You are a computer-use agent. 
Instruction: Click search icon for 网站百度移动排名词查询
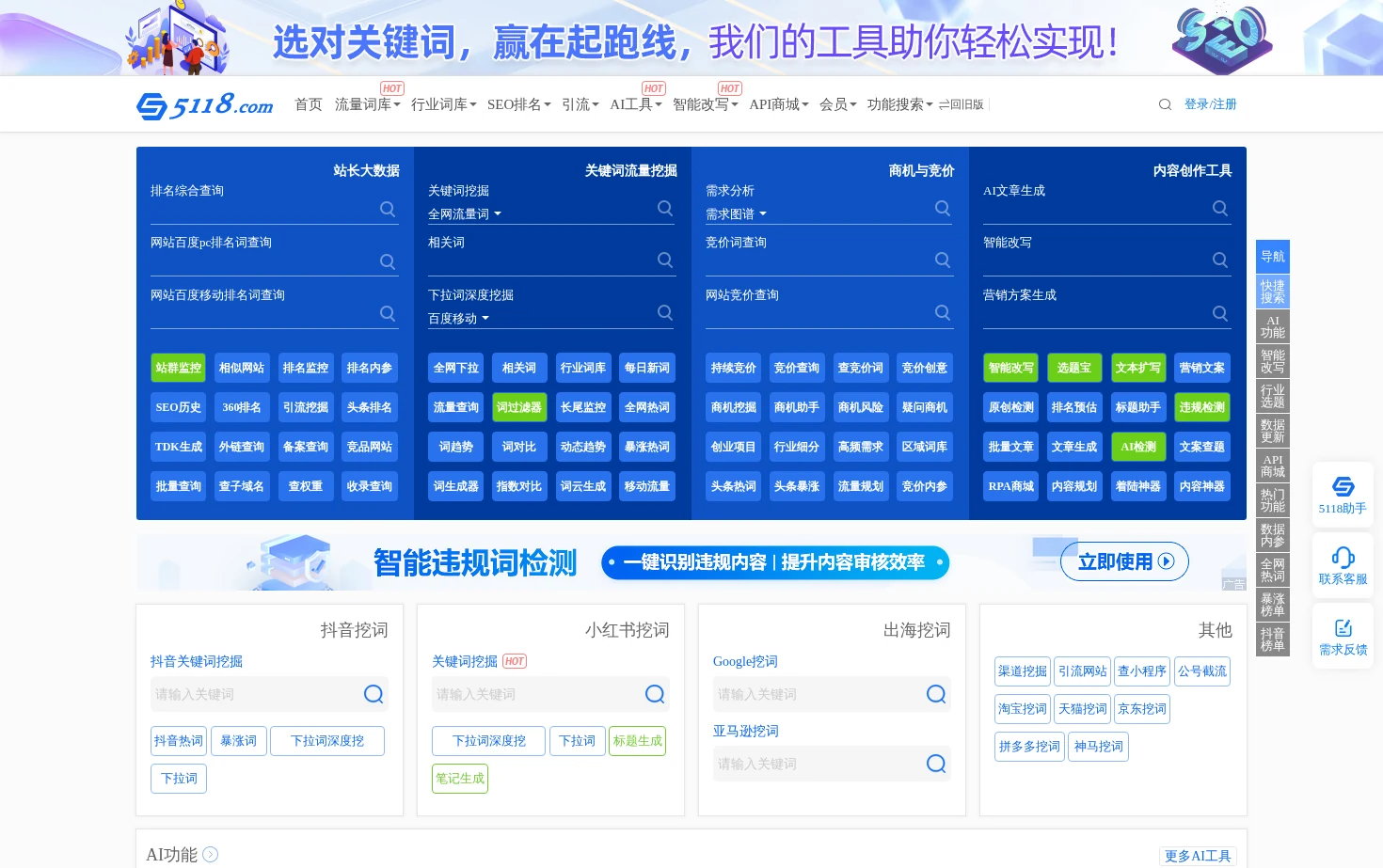pyautogui.click(x=388, y=313)
